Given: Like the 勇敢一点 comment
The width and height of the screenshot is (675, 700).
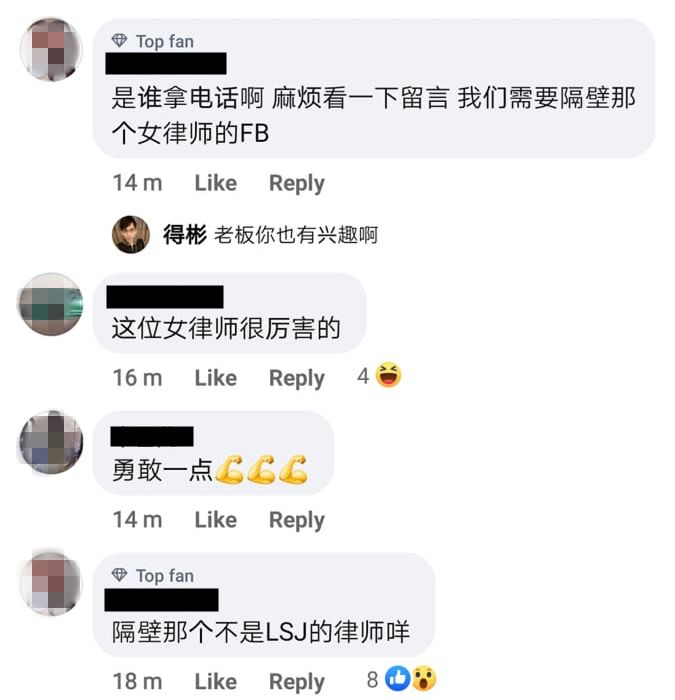Looking at the screenshot, I should (216, 520).
